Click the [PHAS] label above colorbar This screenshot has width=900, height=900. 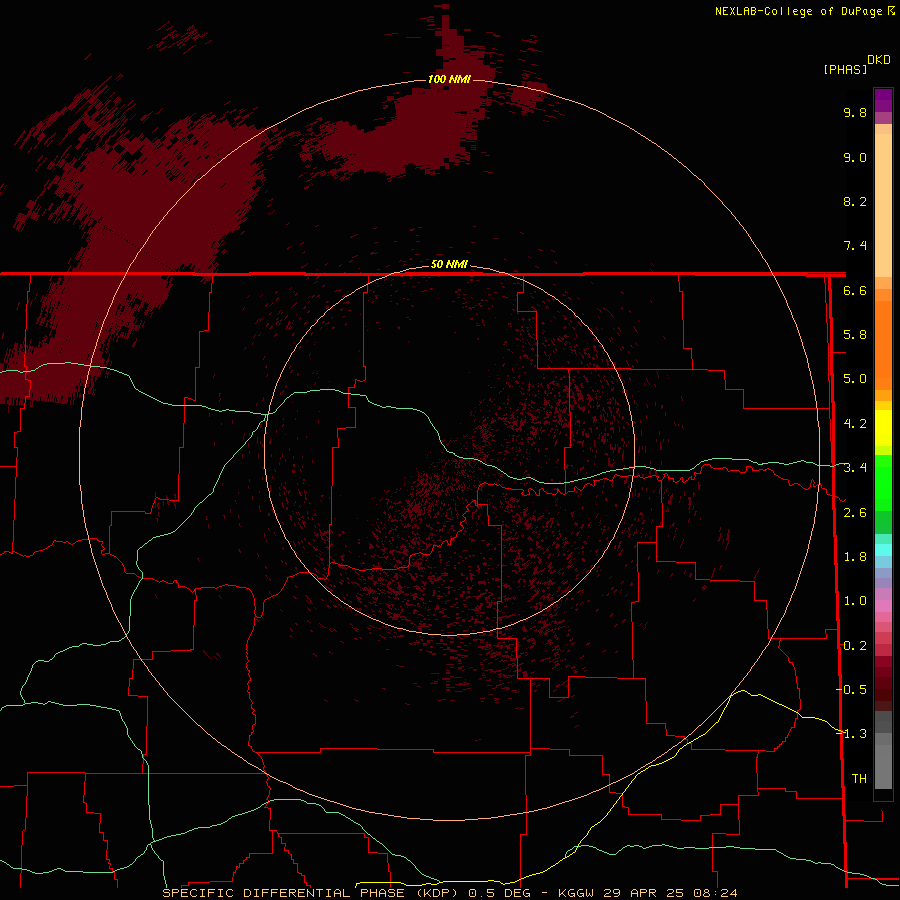point(845,69)
